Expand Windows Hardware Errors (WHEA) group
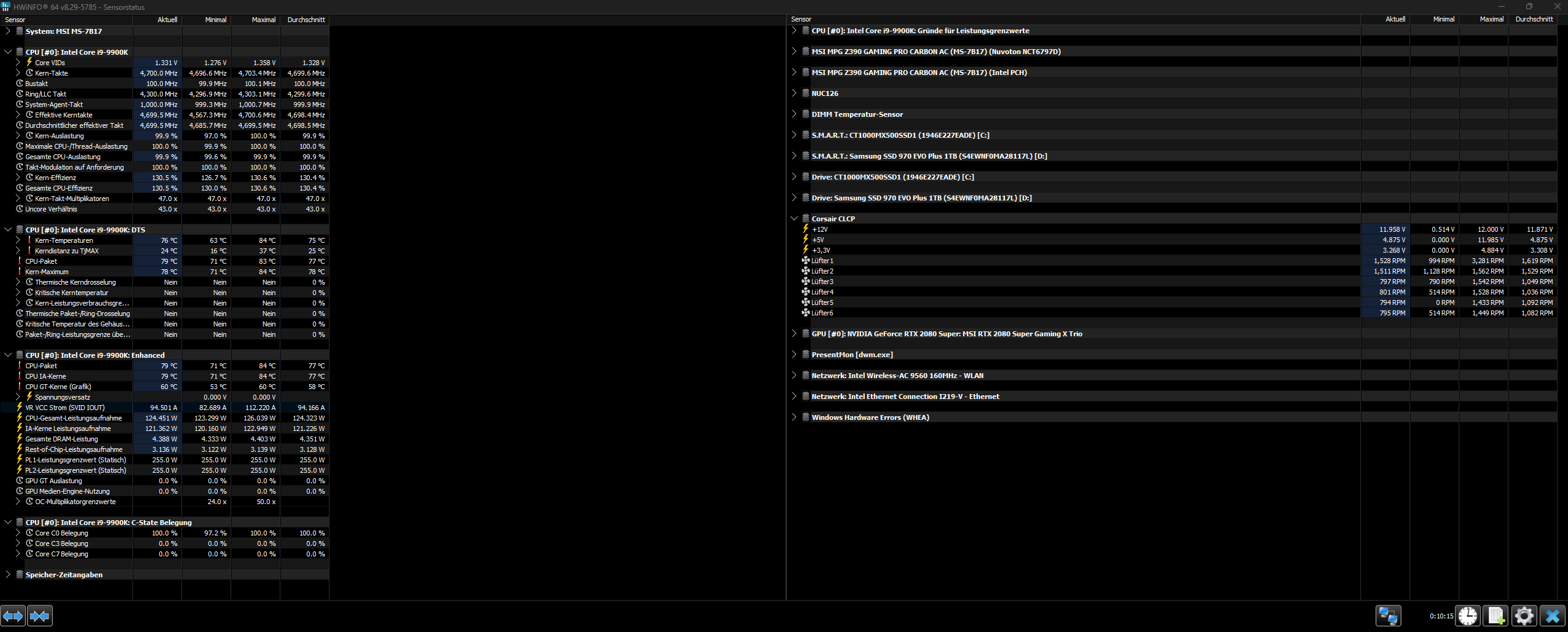The height and width of the screenshot is (632, 1568). pyautogui.click(x=794, y=417)
